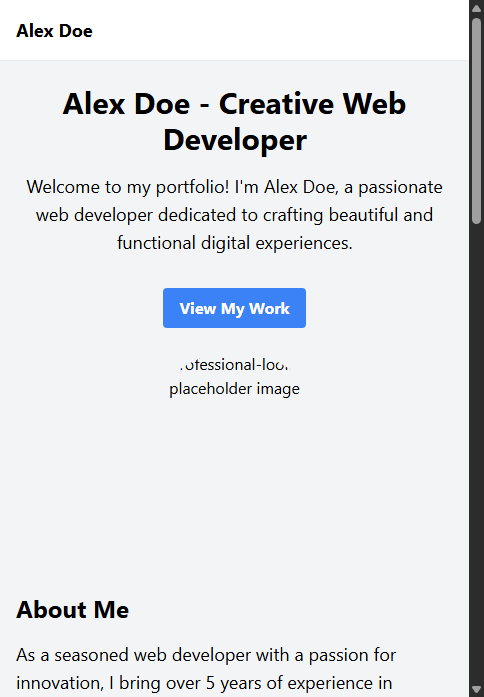Viewport: 484px width, 697px height.
Task: Click the Alex Doe - Creative Web Developer heading
Action: tap(234, 122)
